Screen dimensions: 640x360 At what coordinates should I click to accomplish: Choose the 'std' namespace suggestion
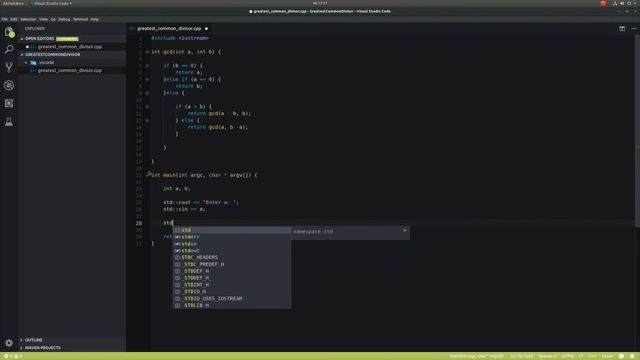pyautogui.click(x=232, y=230)
